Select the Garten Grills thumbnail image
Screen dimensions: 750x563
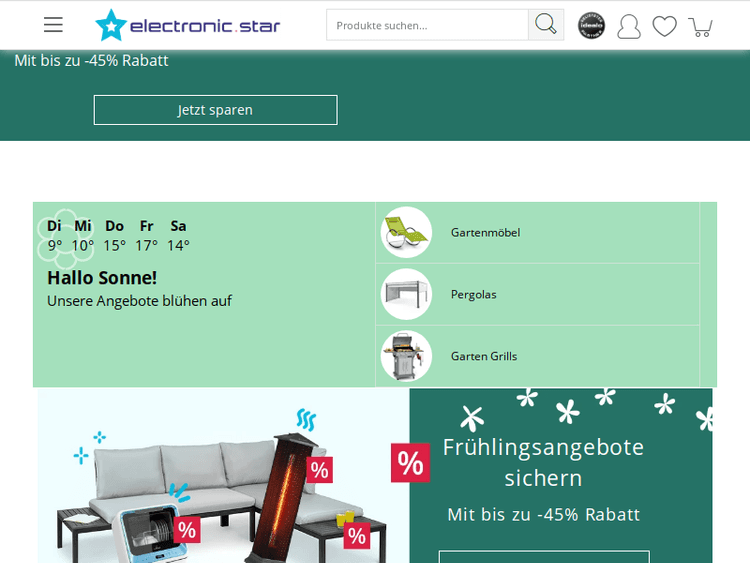pos(406,356)
